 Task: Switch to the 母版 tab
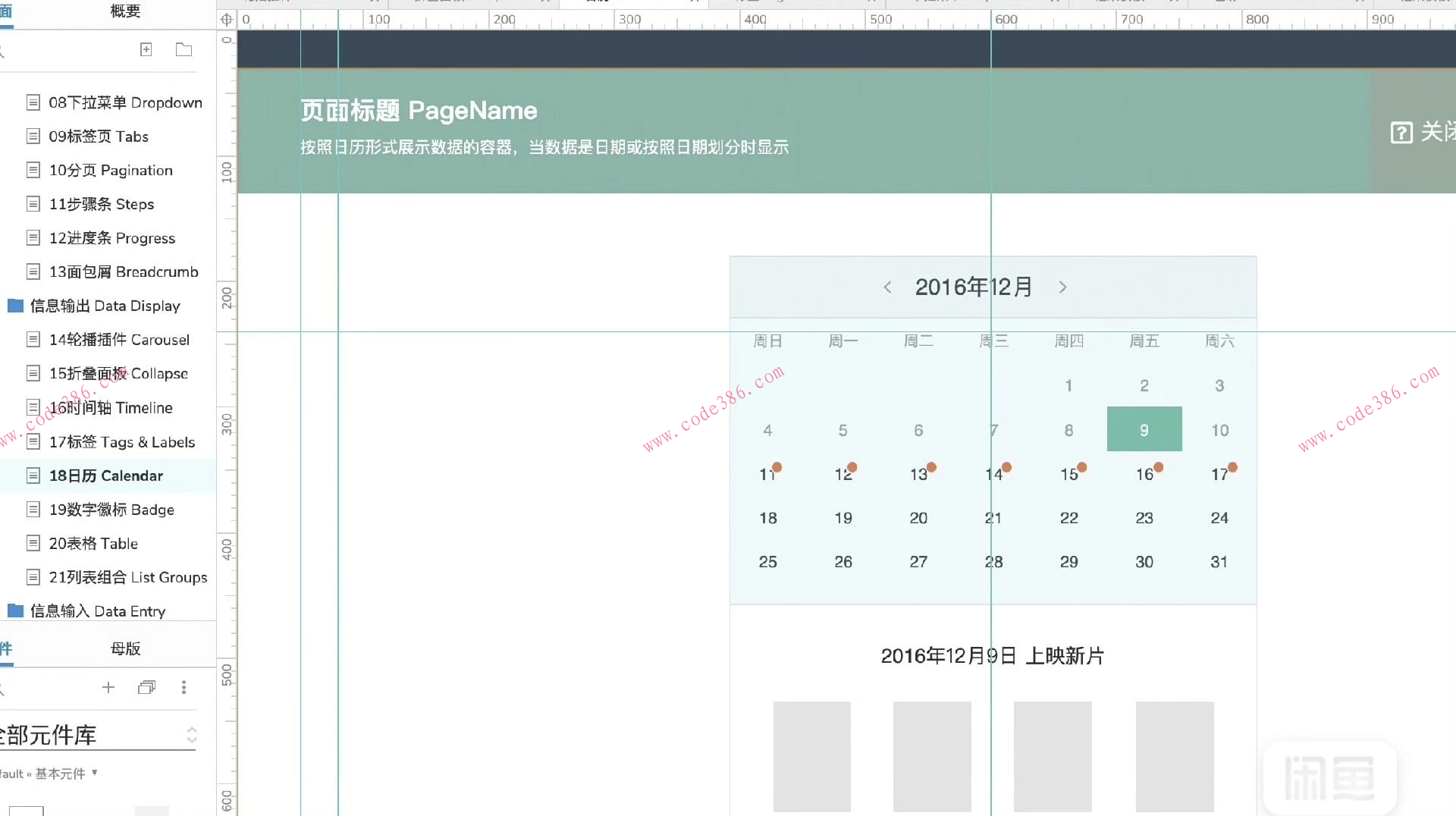coord(125,648)
